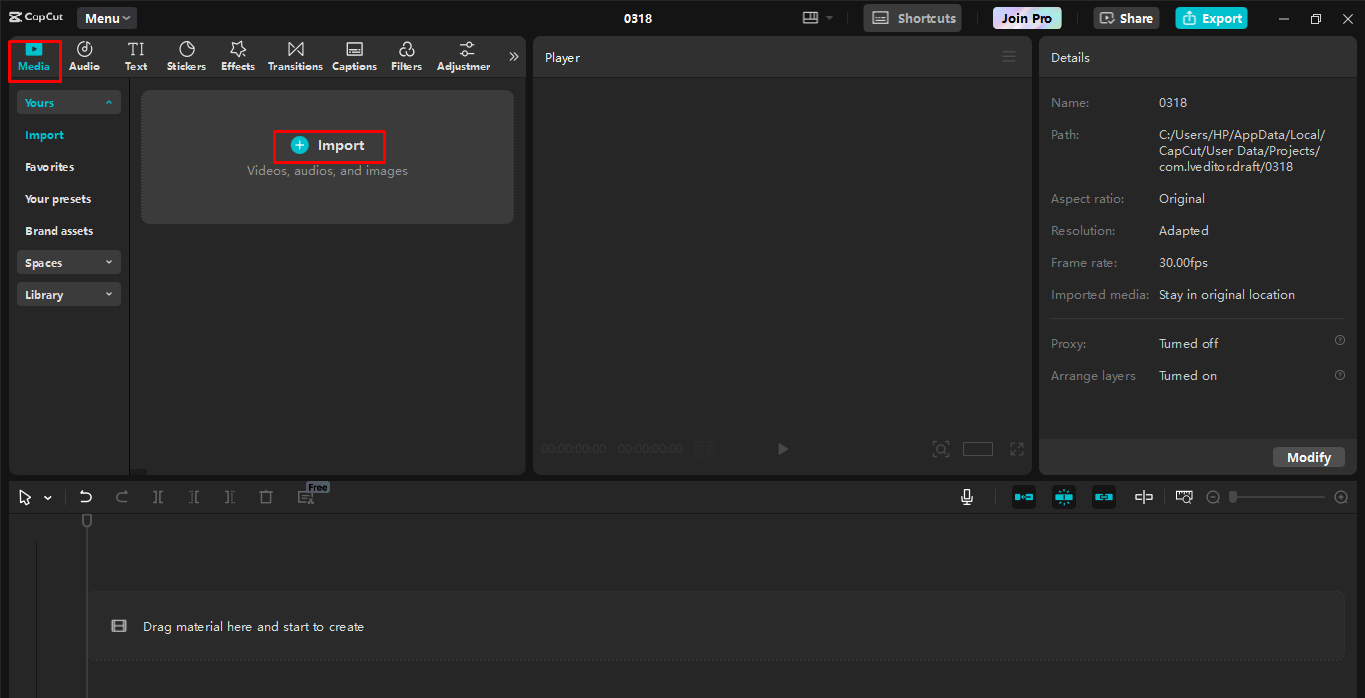The image size is (1365, 698).
Task: Open the timeline cover settings icon
Action: [x=1184, y=497]
